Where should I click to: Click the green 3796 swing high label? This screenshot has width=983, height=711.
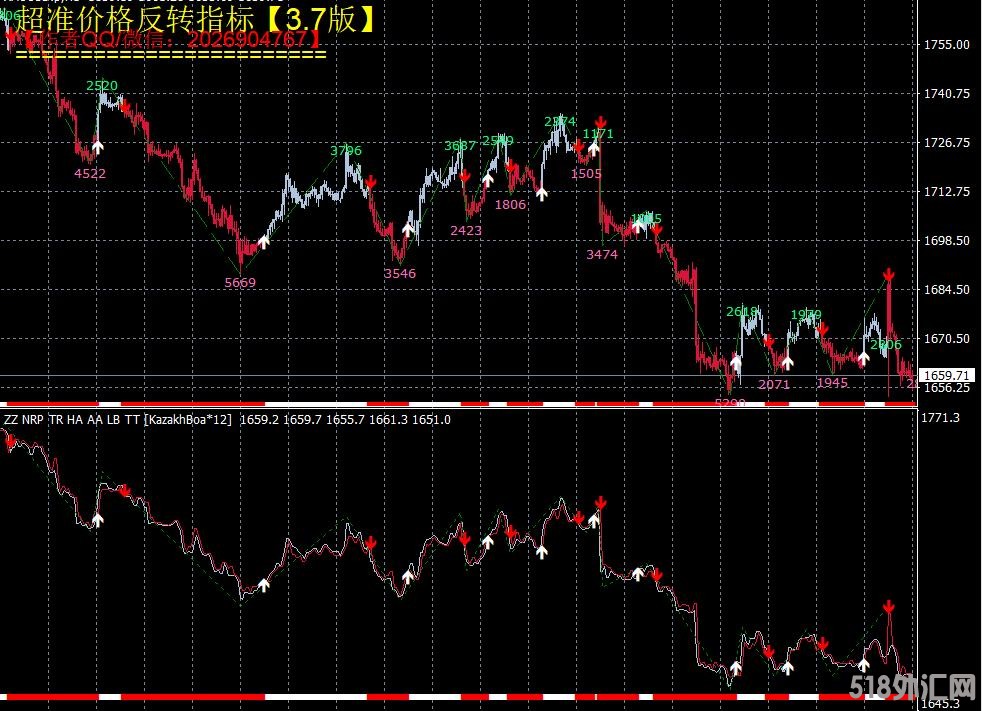346,151
